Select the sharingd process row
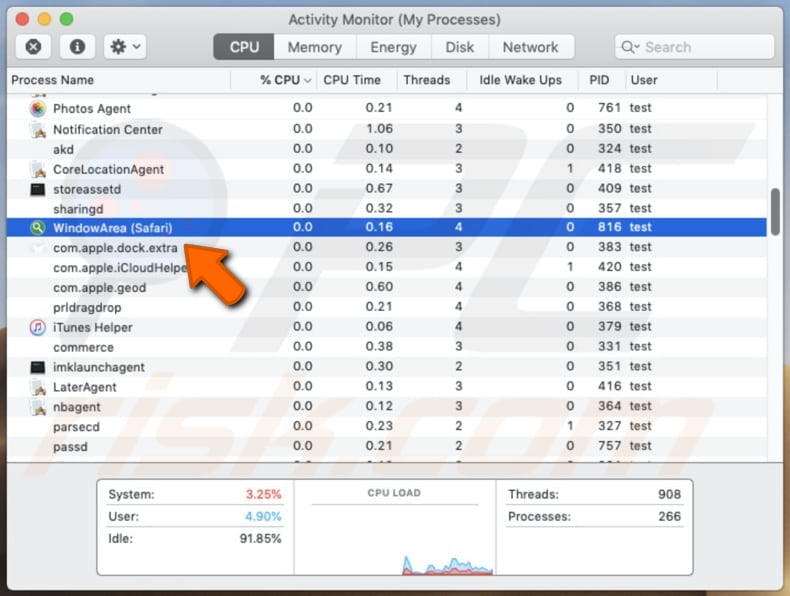Viewport: 790px width, 596px height. (x=386, y=209)
